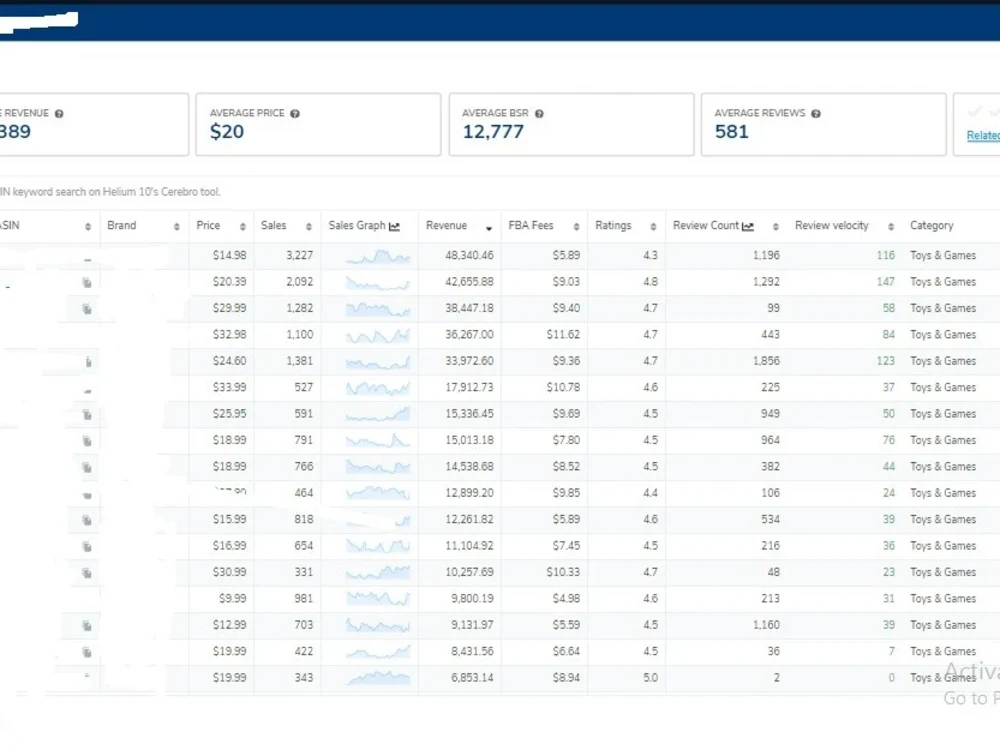The image size is (1000, 750).
Task: Copy ASIN in the 791 sales row
Action: 87,441
